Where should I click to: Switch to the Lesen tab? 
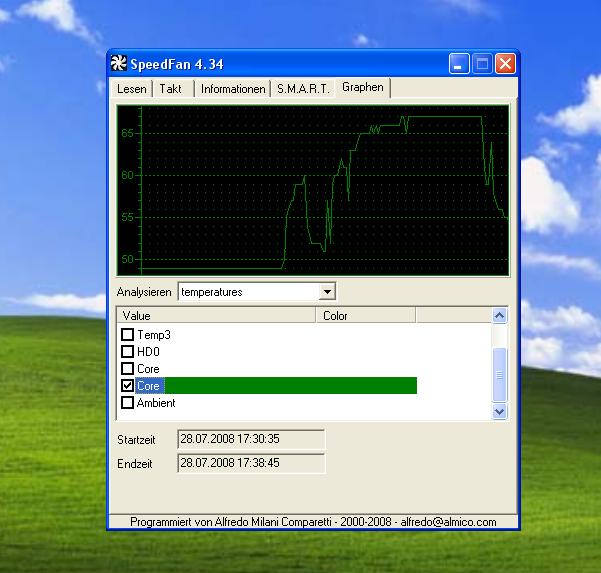[131, 89]
